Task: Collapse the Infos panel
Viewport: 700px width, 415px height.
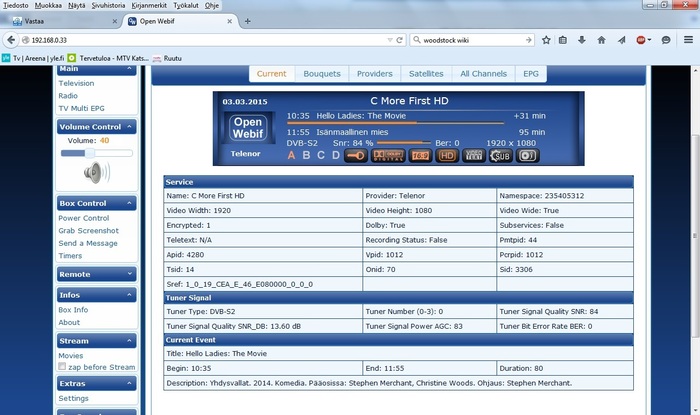Action: (x=131, y=295)
